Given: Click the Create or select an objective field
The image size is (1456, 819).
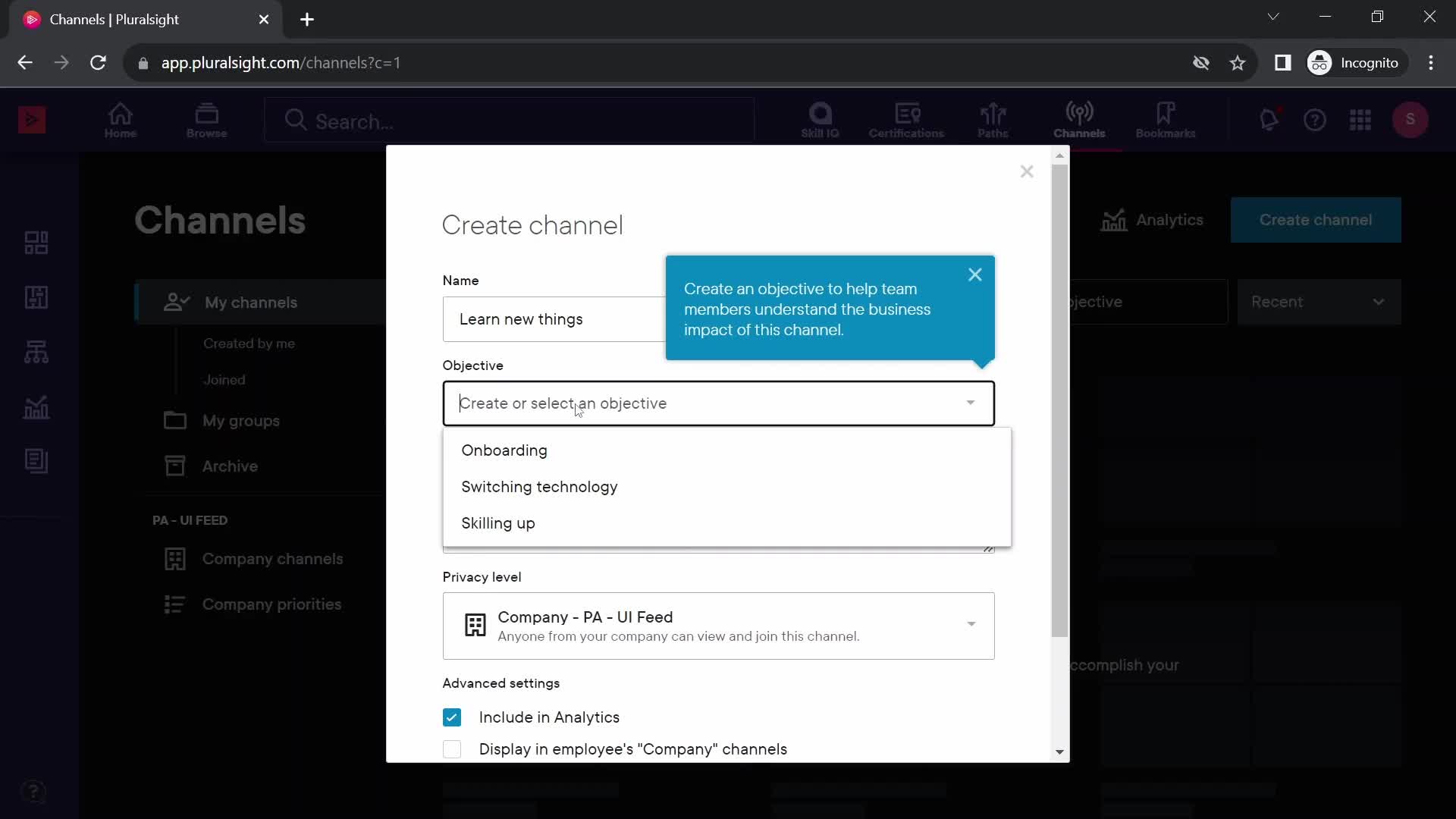Looking at the screenshot, I should tap(718, 403).
